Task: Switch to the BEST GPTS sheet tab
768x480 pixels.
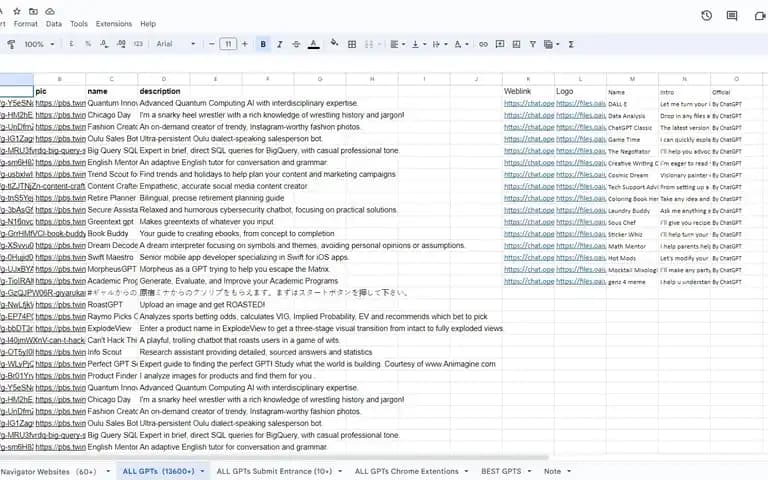Action: click(x=501, y=471)
